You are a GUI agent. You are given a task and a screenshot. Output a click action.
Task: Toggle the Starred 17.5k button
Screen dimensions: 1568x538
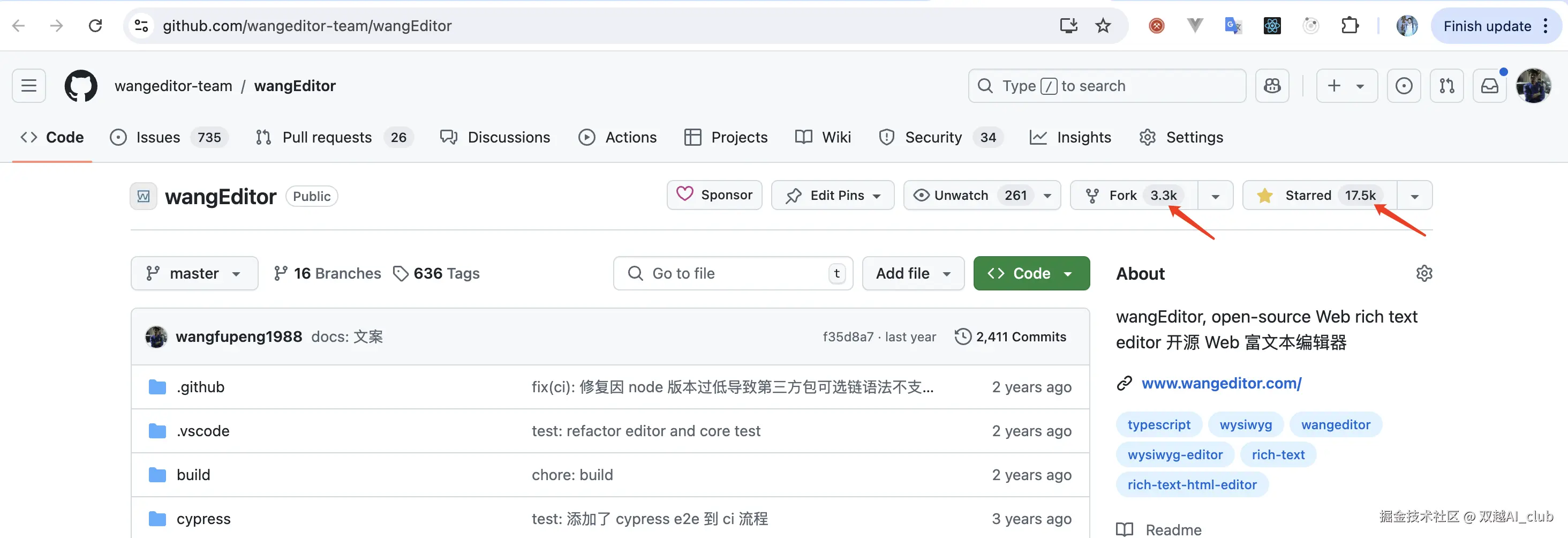coord(1320,195)
